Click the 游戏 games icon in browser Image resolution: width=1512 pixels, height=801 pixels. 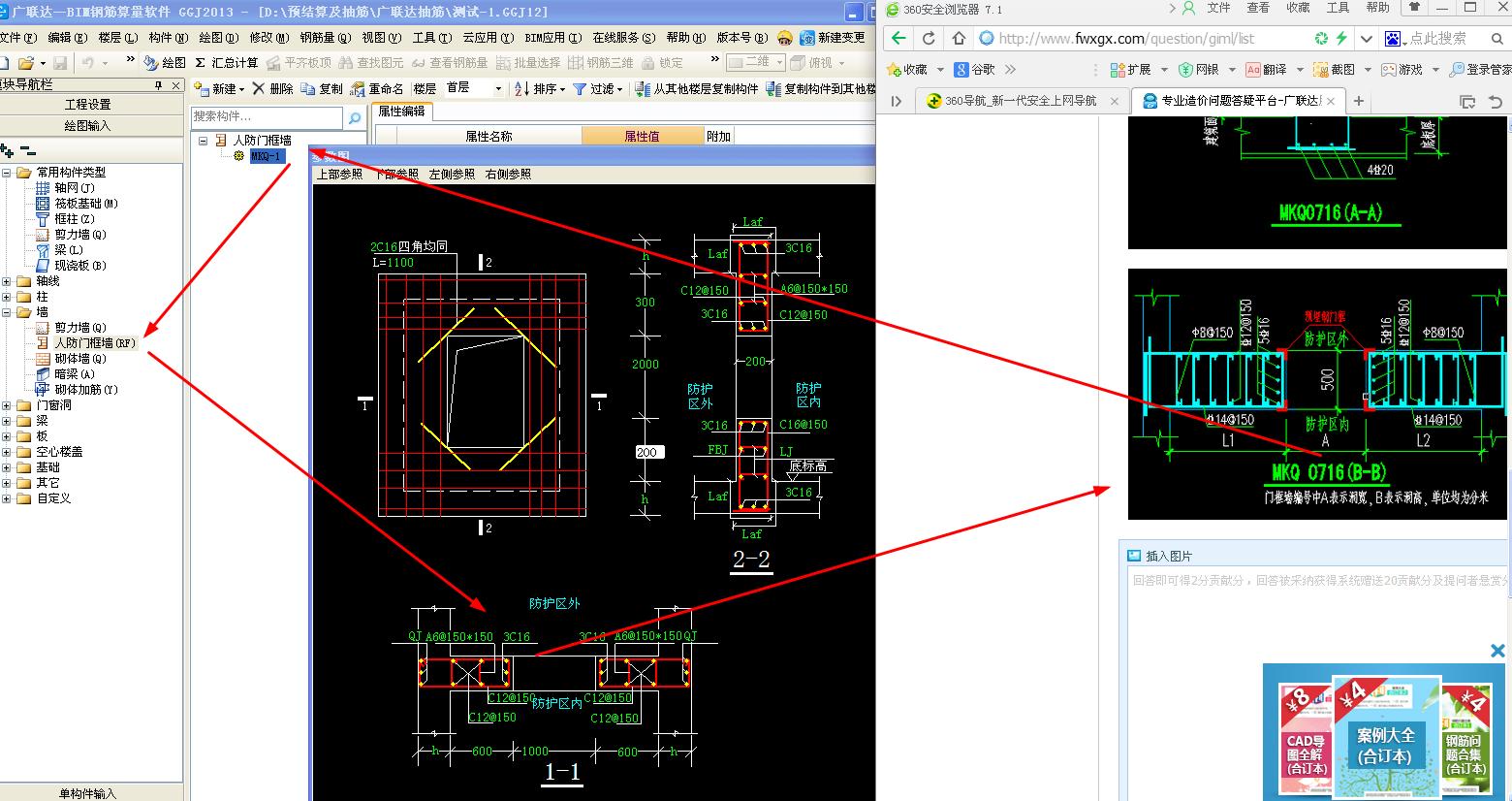[1388, 70]
